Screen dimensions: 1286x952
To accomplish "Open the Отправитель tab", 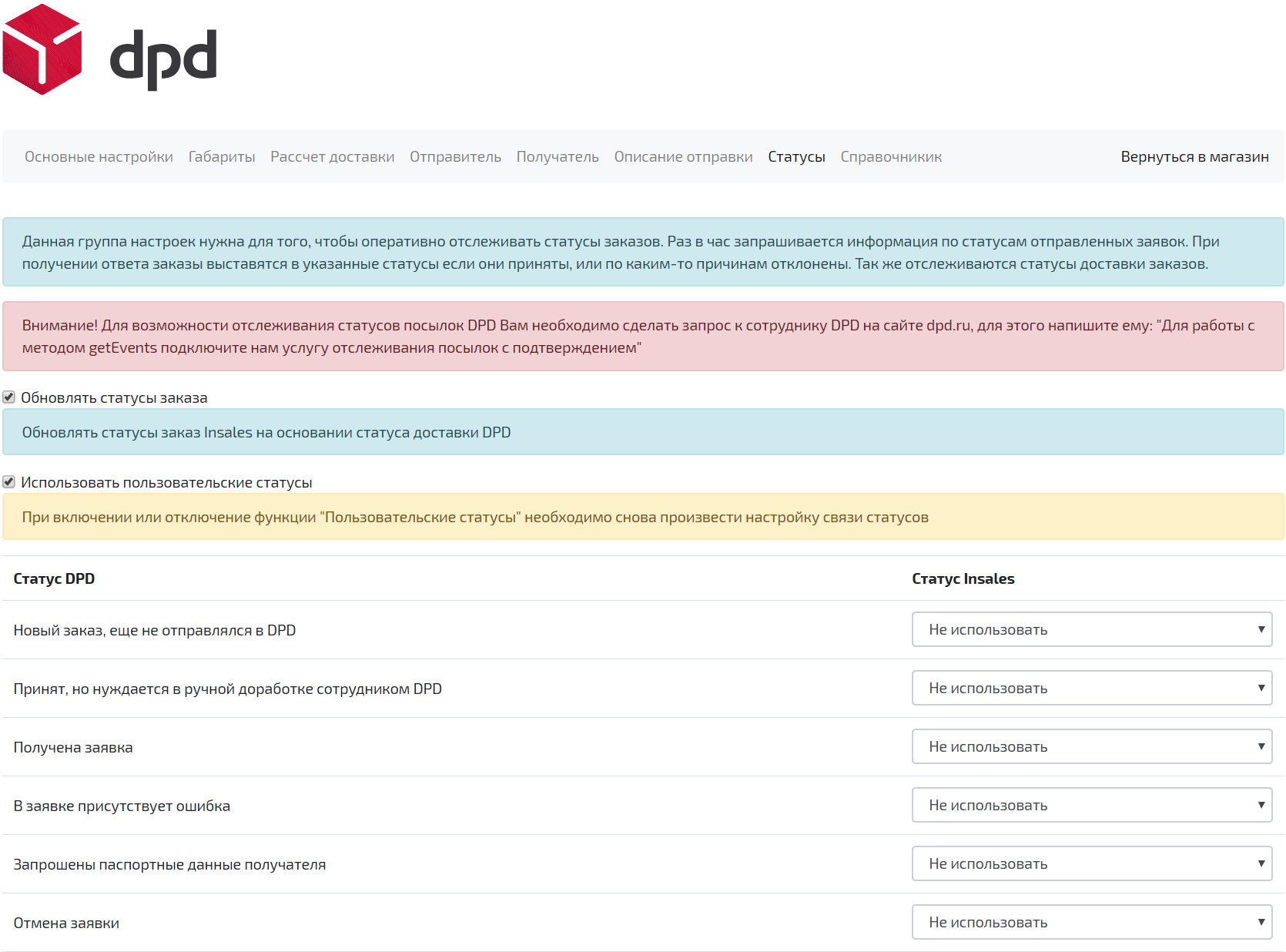I will (x=455, y=156).
